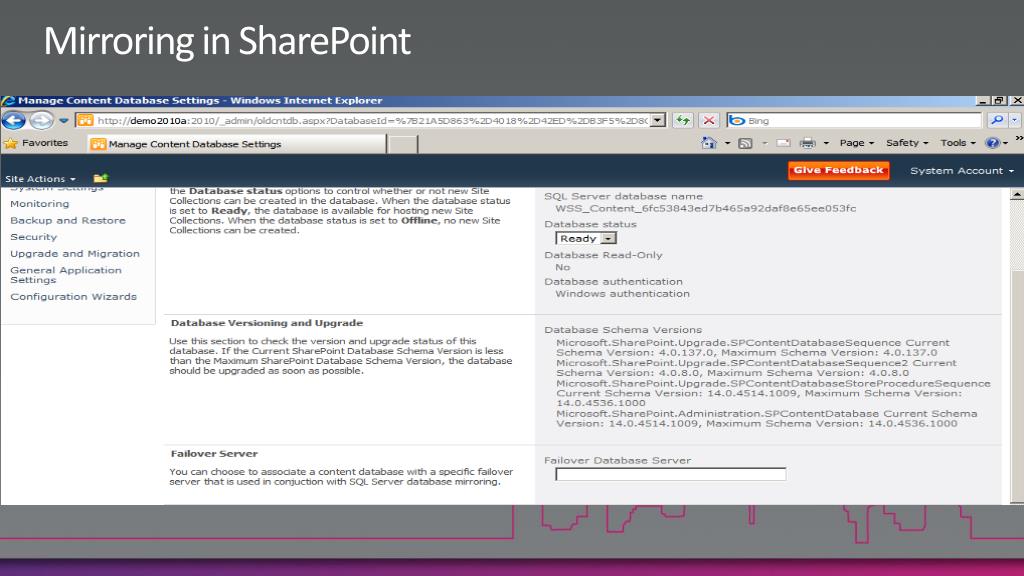
Task: Click the browser Forward arrow button
Action: [41, 121]
